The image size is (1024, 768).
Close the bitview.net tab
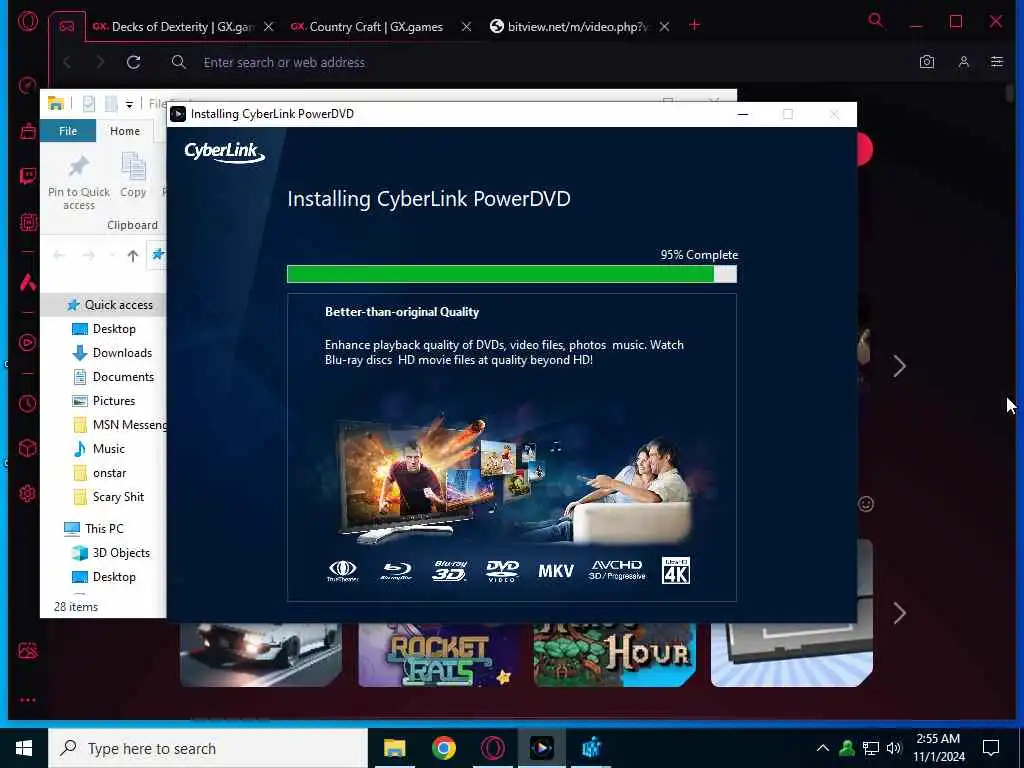664,27
